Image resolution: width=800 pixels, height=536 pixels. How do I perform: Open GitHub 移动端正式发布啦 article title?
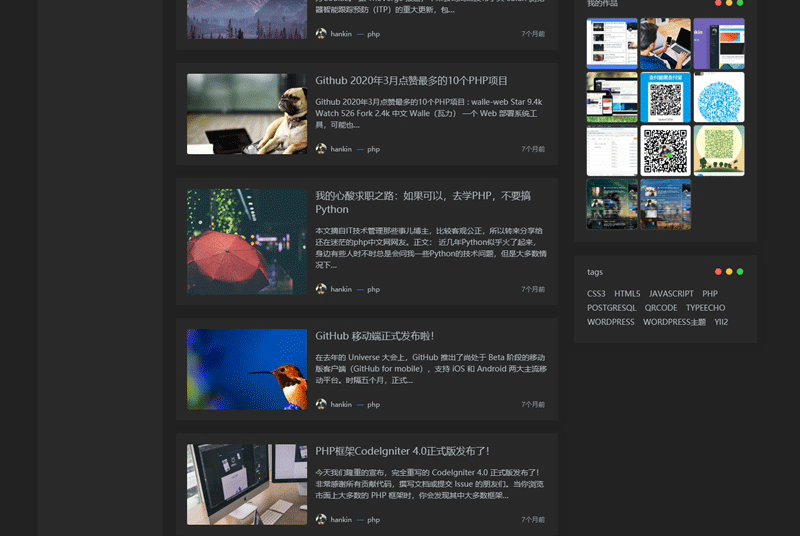[374, 336]
